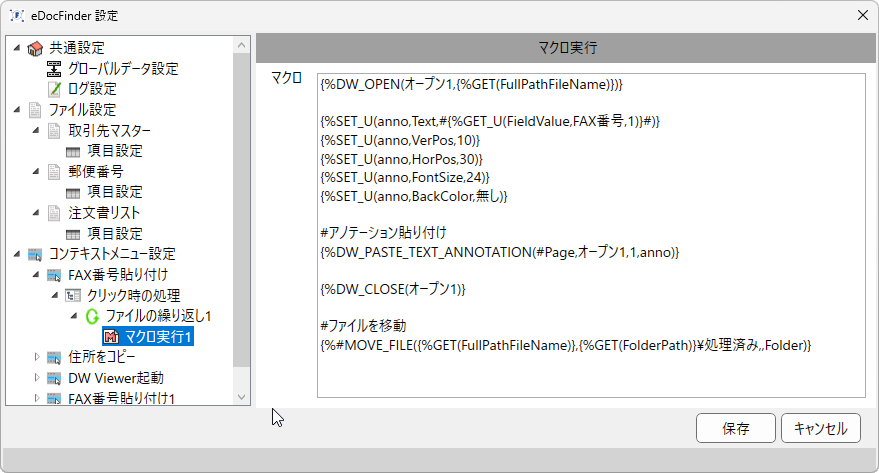Expand the DW Viewer起動 node
The width and height of the screenshot is (879, 473).
[37, 378]
